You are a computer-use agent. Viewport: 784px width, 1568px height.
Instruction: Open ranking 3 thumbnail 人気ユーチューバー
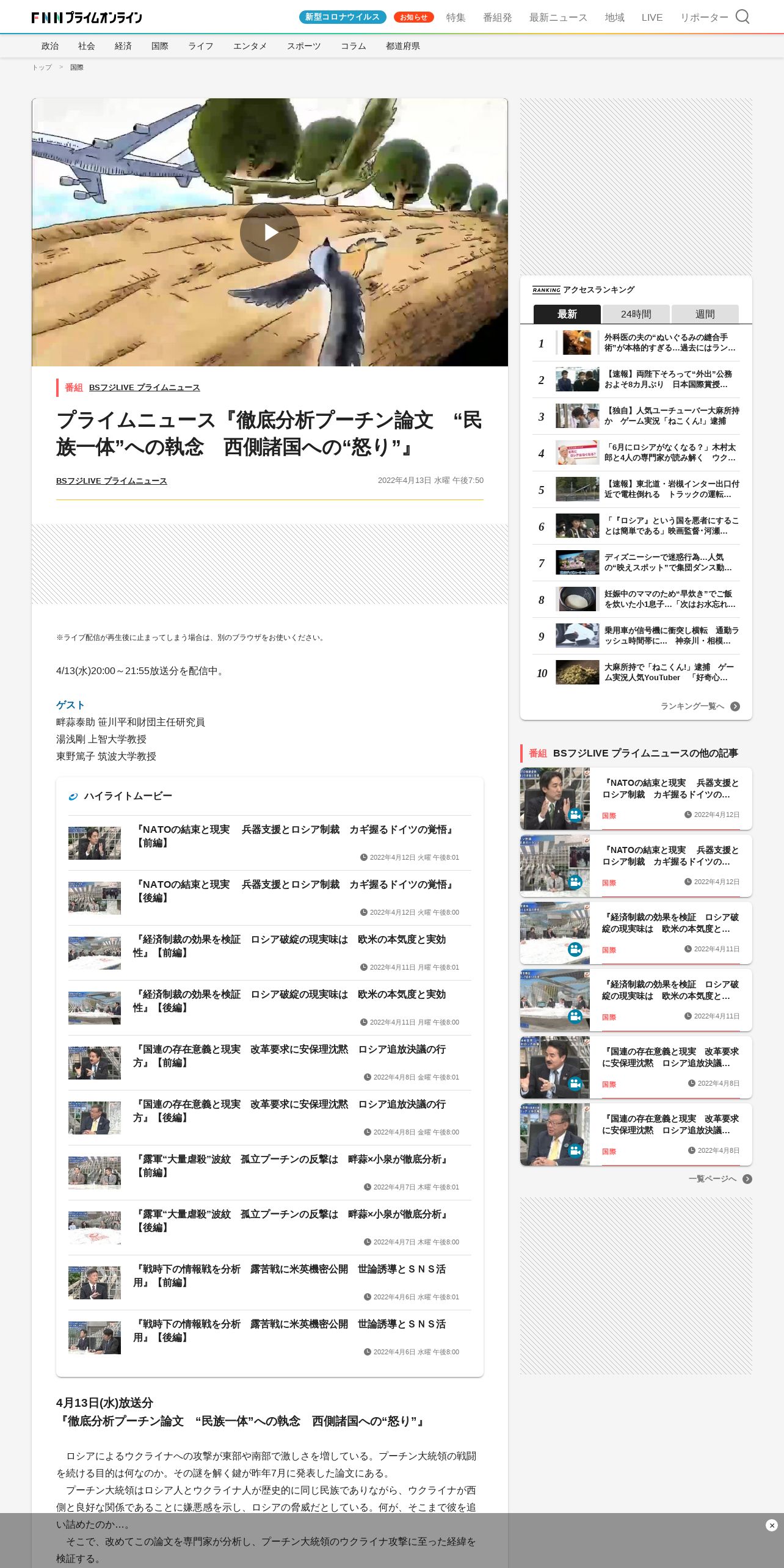point(577,416)
